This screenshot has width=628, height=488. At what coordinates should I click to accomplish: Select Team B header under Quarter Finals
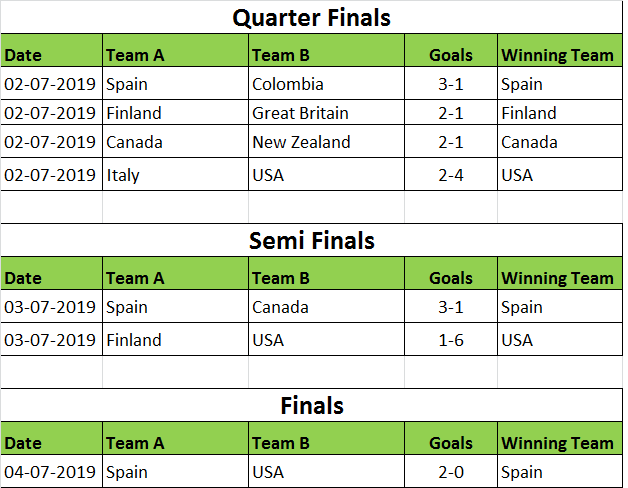coord(326,55)
